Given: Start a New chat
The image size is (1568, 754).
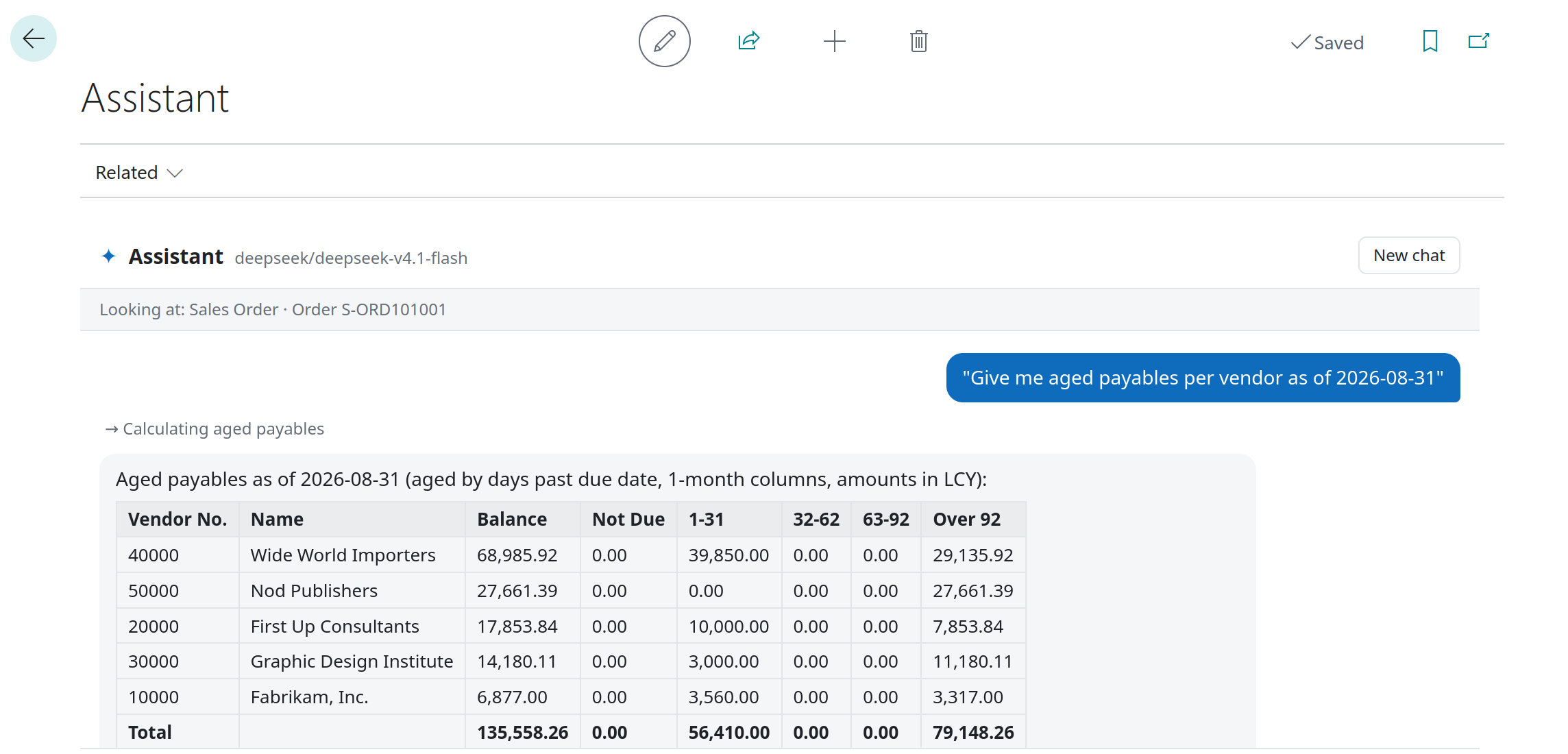Looking at the screenshot, I should pyautogui.click(x=1409, y=255).
